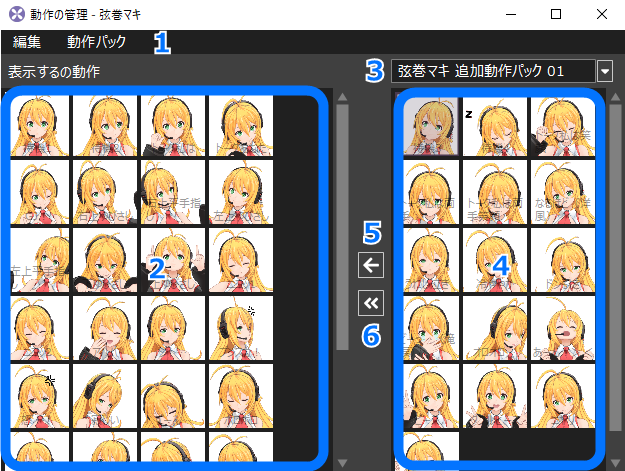Click the displayed motions list scroll up arrow
The width and height of the screenshot is (625, 471).
pos(342,97)
